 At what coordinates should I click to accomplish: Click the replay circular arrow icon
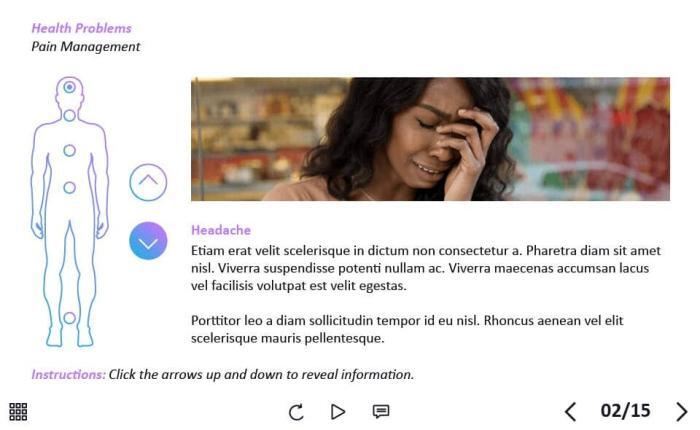(296, 412)
